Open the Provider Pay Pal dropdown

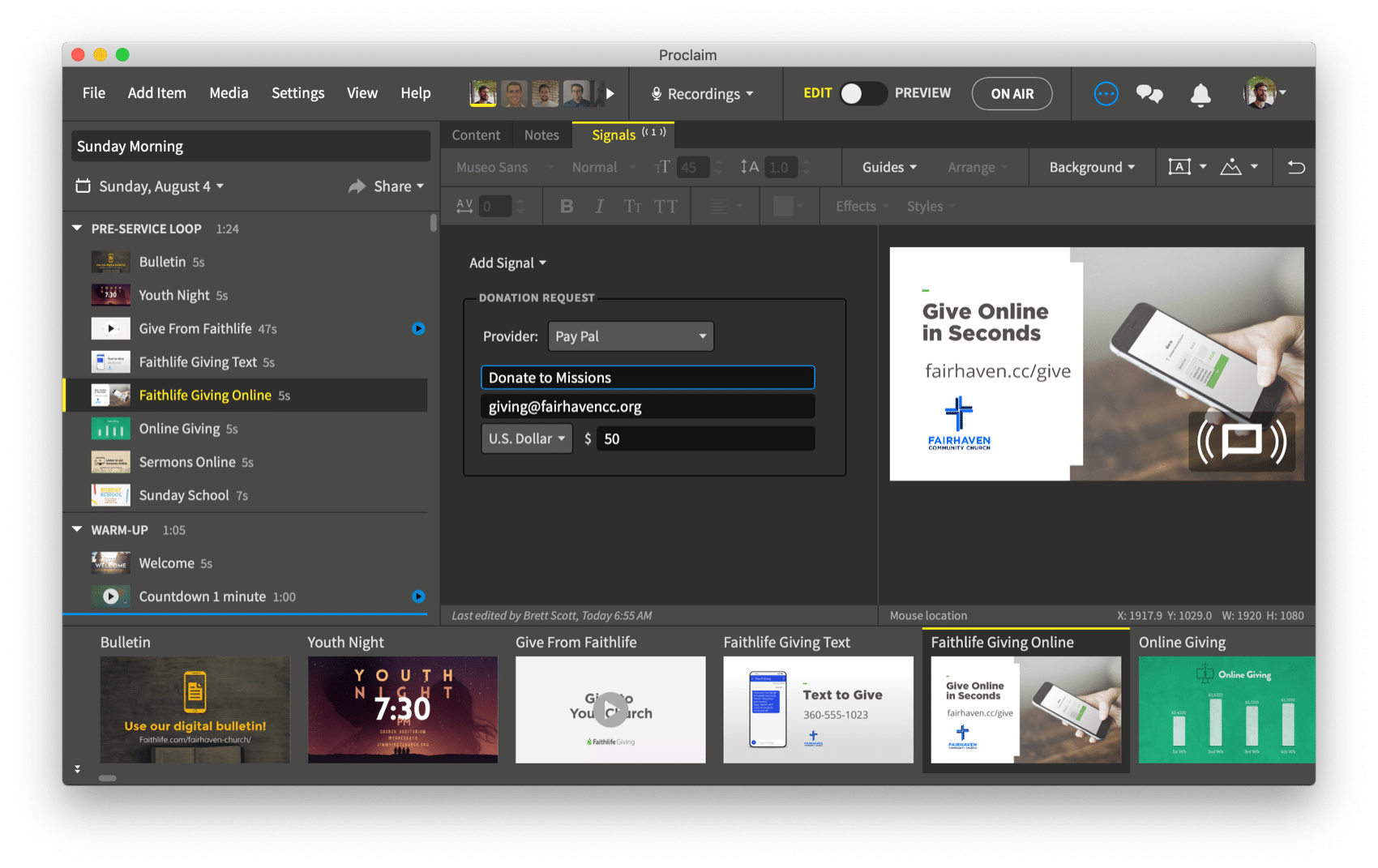[631, 336]
